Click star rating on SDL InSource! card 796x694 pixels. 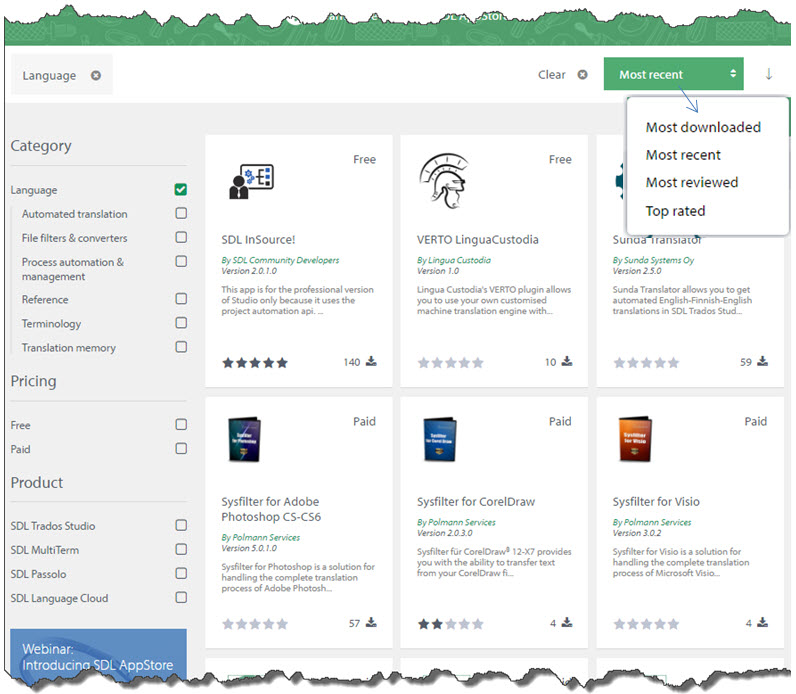pos(255,362)
